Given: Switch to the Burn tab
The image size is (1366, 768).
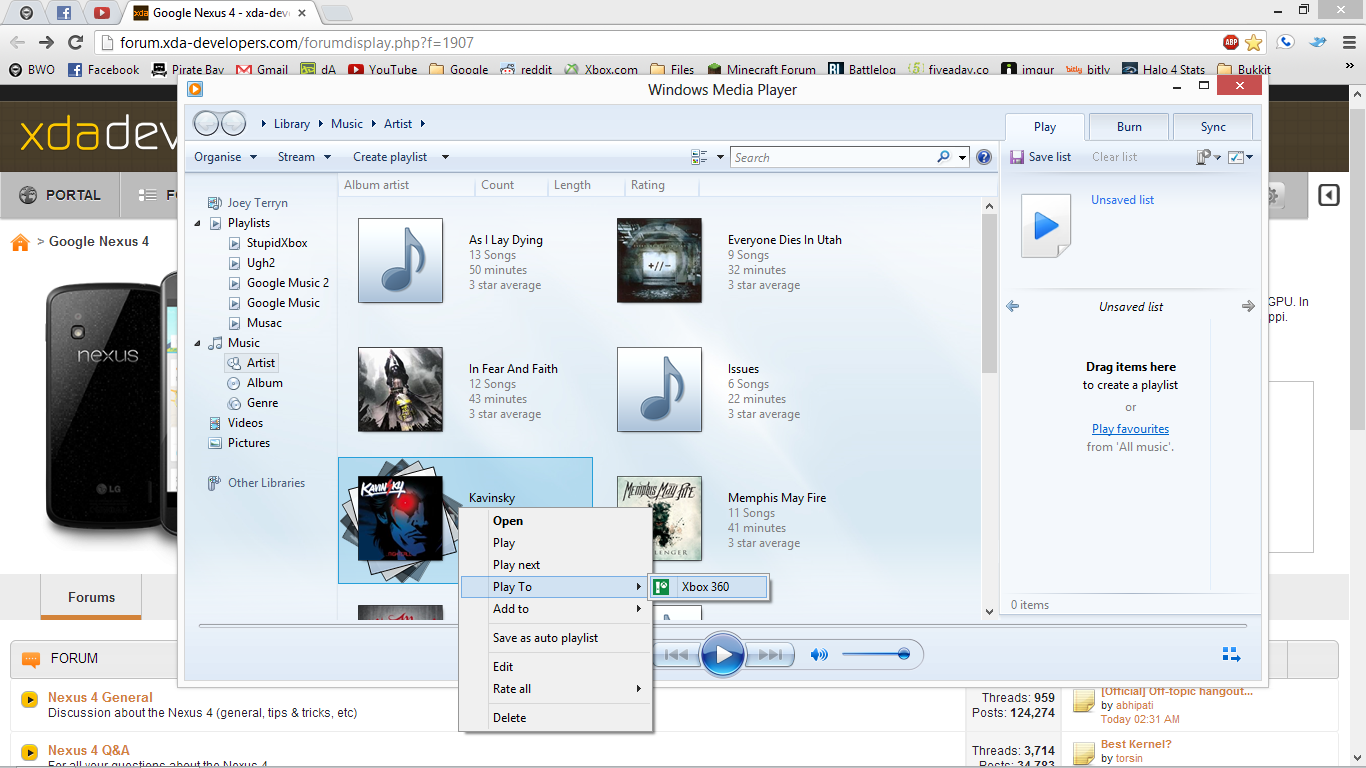Looking at the screenshot, I should (1129, 127).
